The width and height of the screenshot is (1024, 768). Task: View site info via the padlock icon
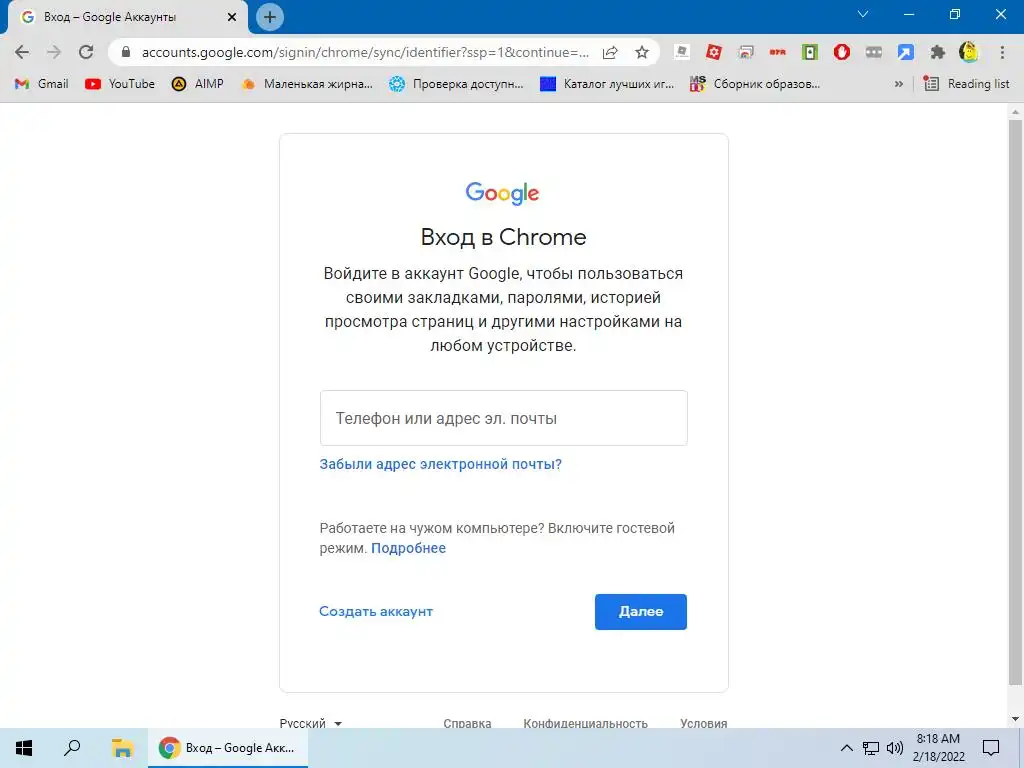[126, 52]
